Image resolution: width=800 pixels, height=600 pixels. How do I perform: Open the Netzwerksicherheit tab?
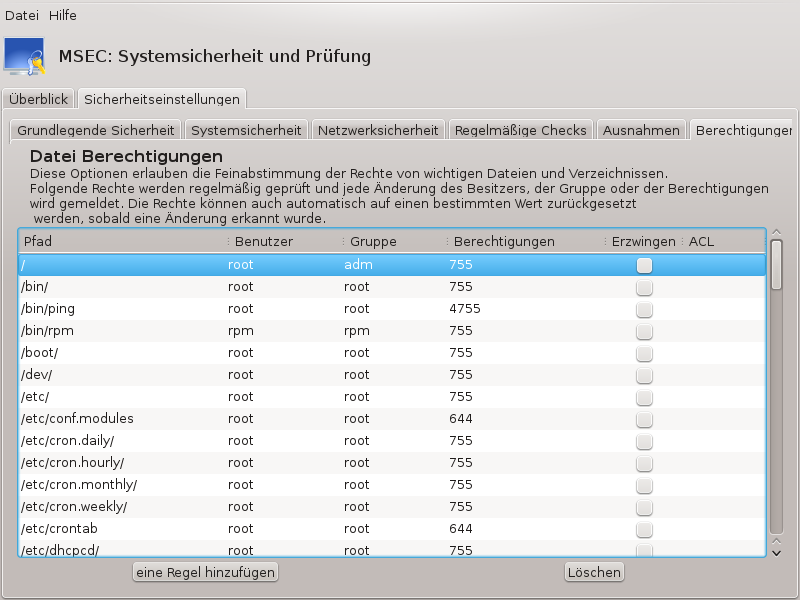(x=378, y=130)
